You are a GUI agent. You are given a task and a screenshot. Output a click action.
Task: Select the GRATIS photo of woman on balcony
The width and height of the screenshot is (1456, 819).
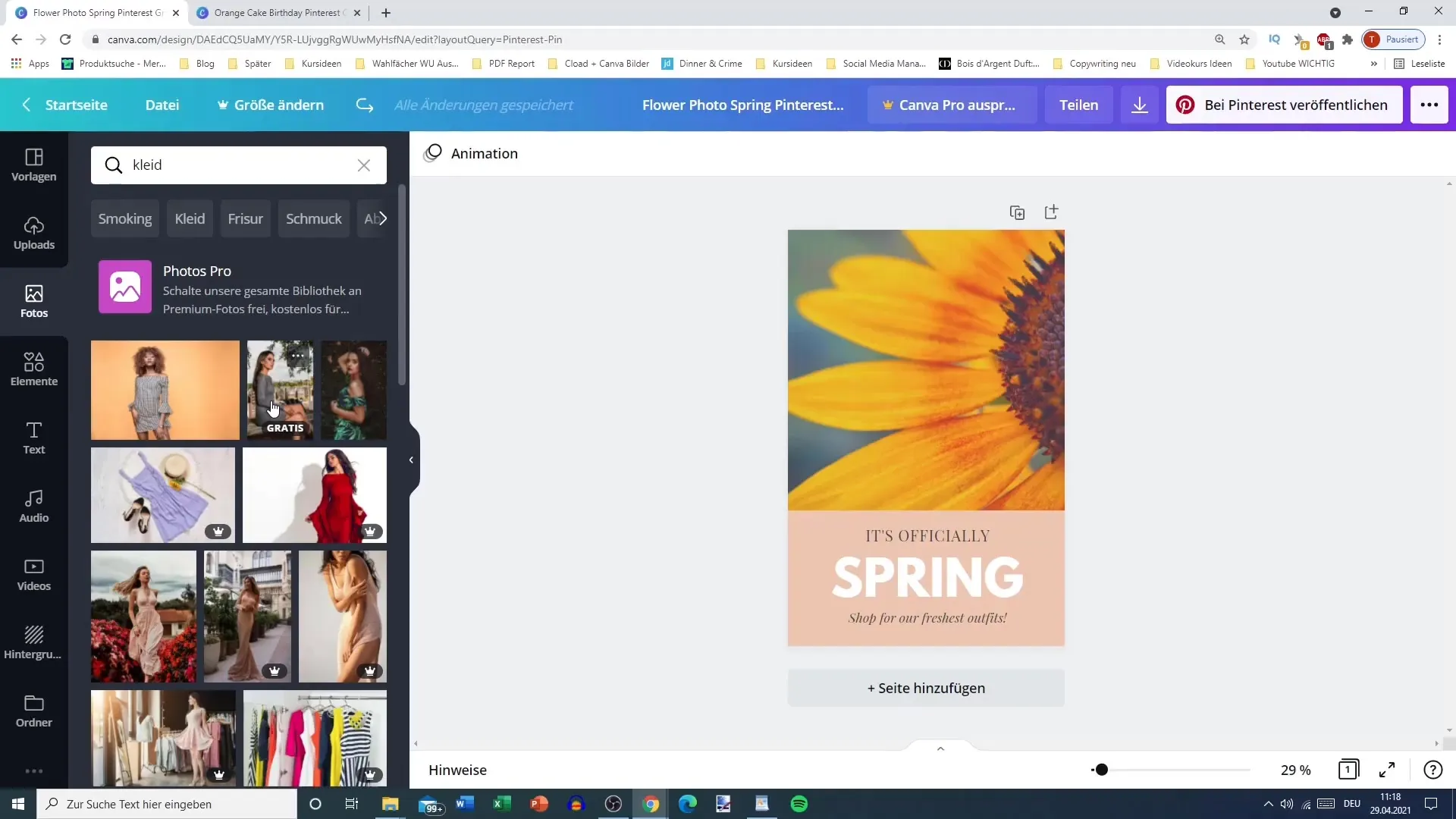coord(280,390)
